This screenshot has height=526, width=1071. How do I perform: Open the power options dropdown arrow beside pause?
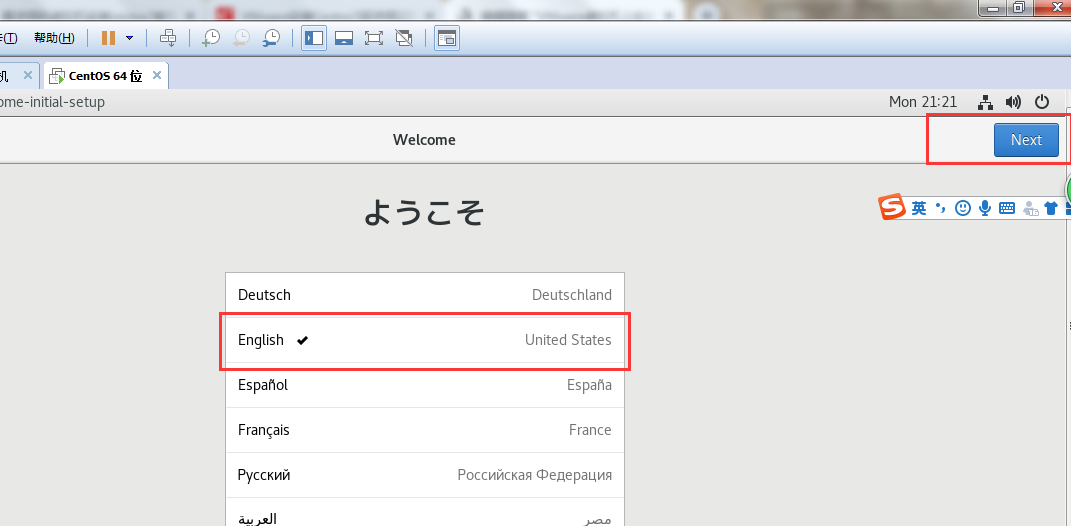[130, 38]
